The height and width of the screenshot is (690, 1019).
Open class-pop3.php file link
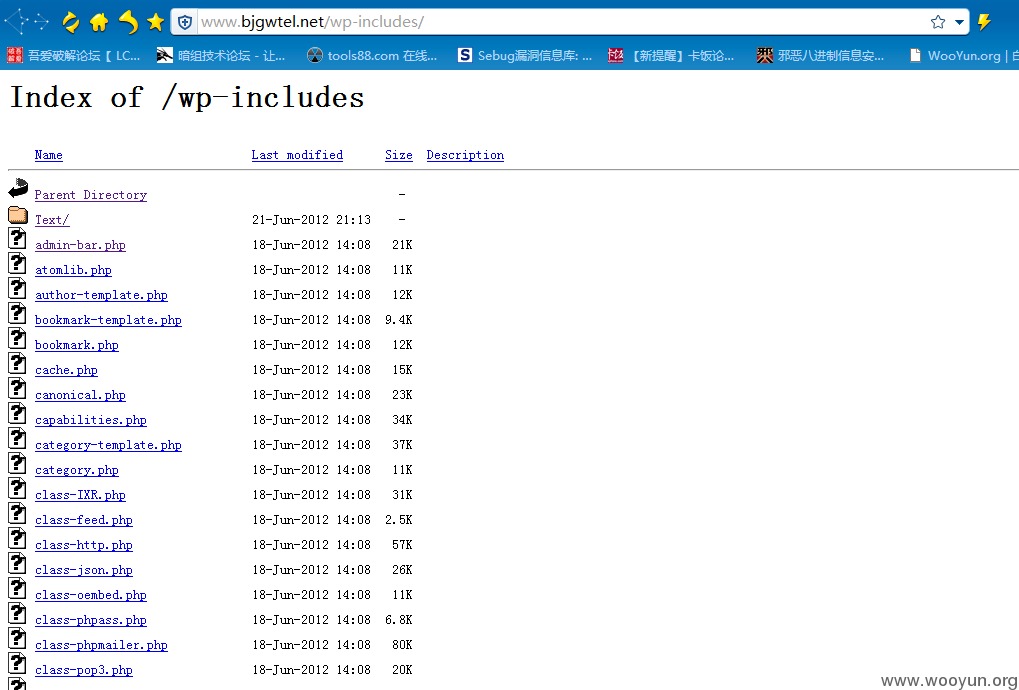(x=84, y=670)
